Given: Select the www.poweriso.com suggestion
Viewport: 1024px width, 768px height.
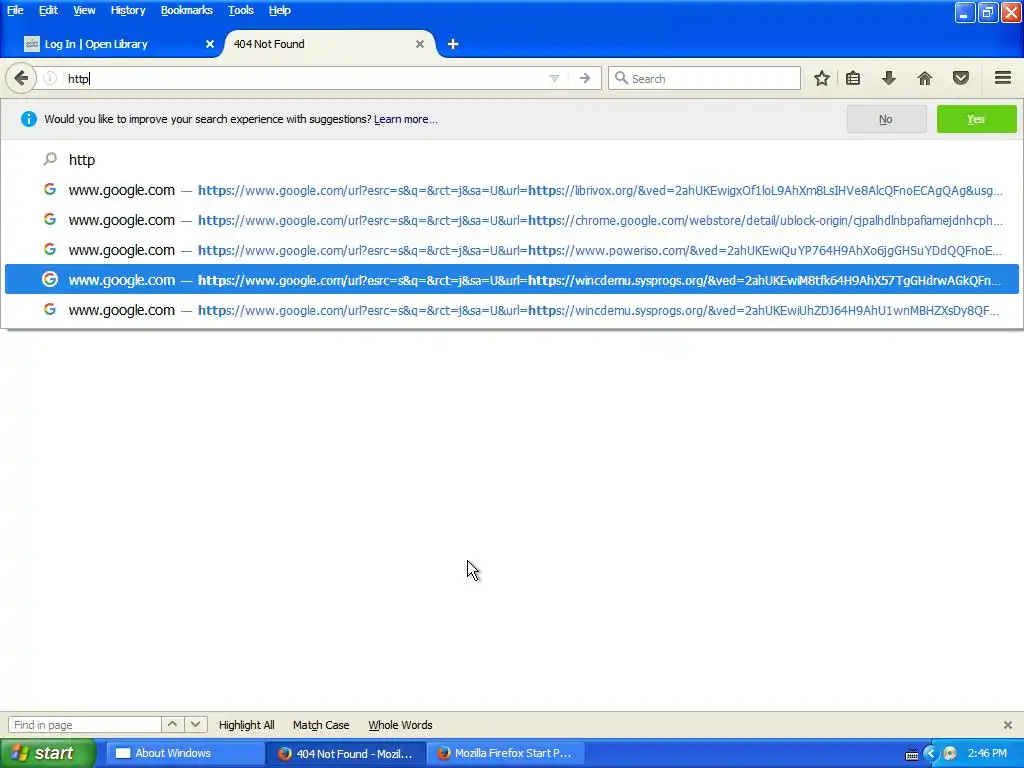Looking at the screenshot, I should (512, 250).
